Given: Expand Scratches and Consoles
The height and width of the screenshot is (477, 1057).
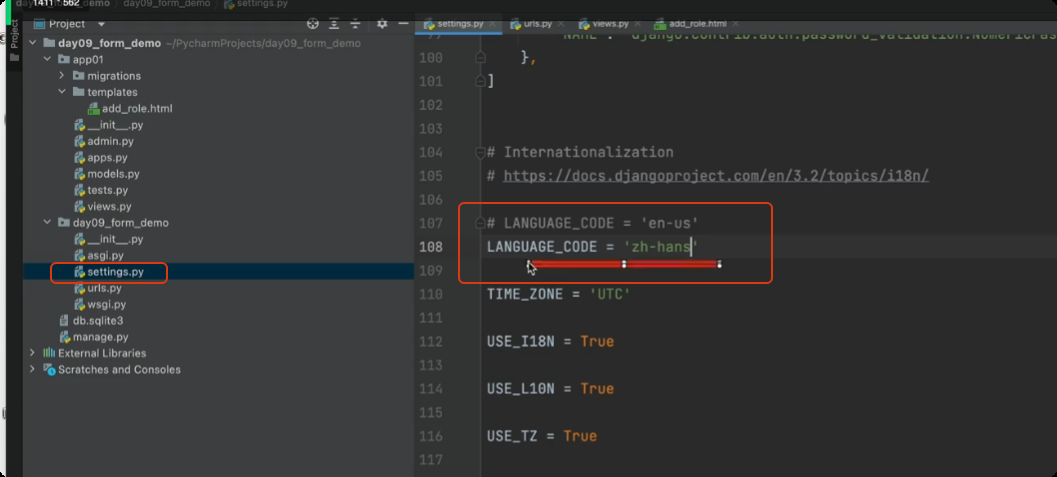Looking at the screenshot, I should click(x=32, y=369).
